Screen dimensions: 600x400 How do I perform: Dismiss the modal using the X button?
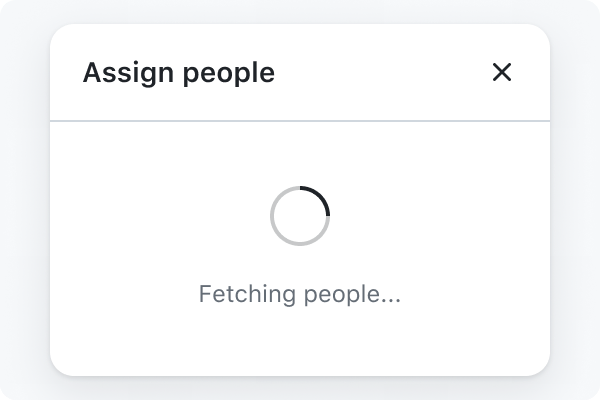502,72
